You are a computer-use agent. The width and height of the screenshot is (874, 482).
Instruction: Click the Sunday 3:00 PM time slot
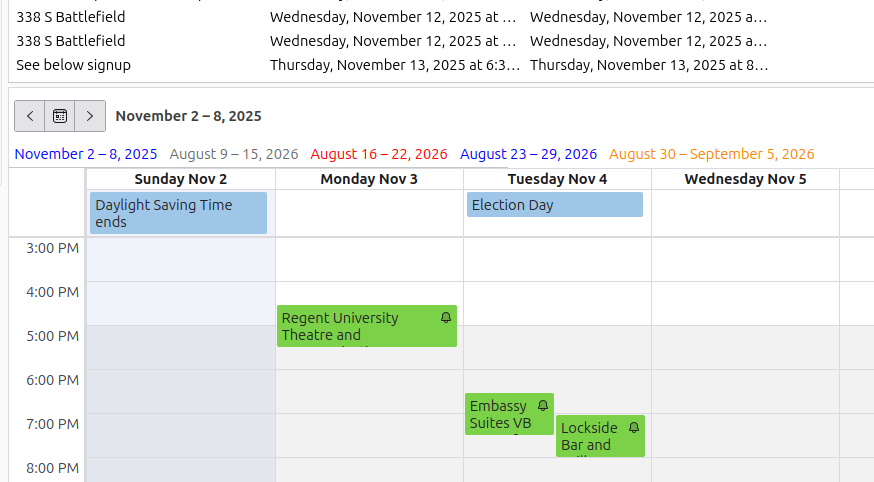[x=181, y=260]
